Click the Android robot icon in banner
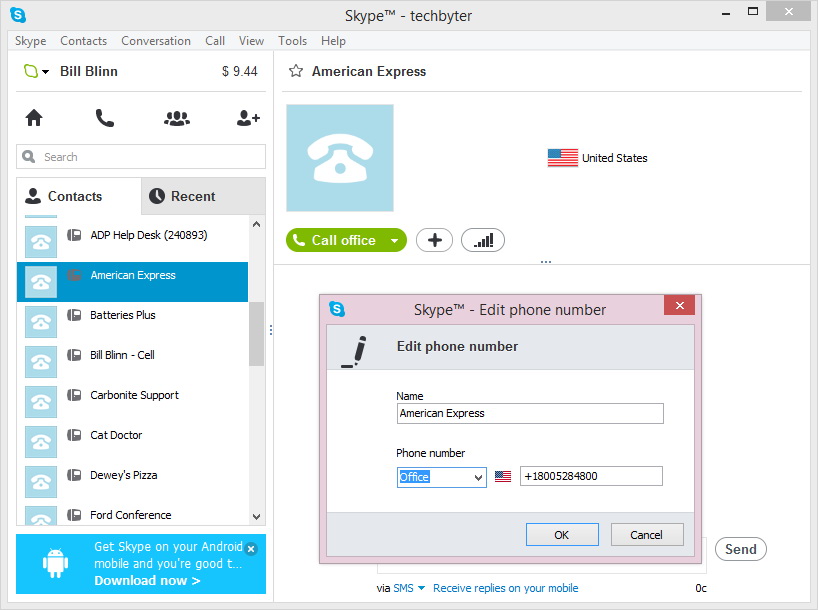This screenshot has height=610, width=818. pos(55,563)
